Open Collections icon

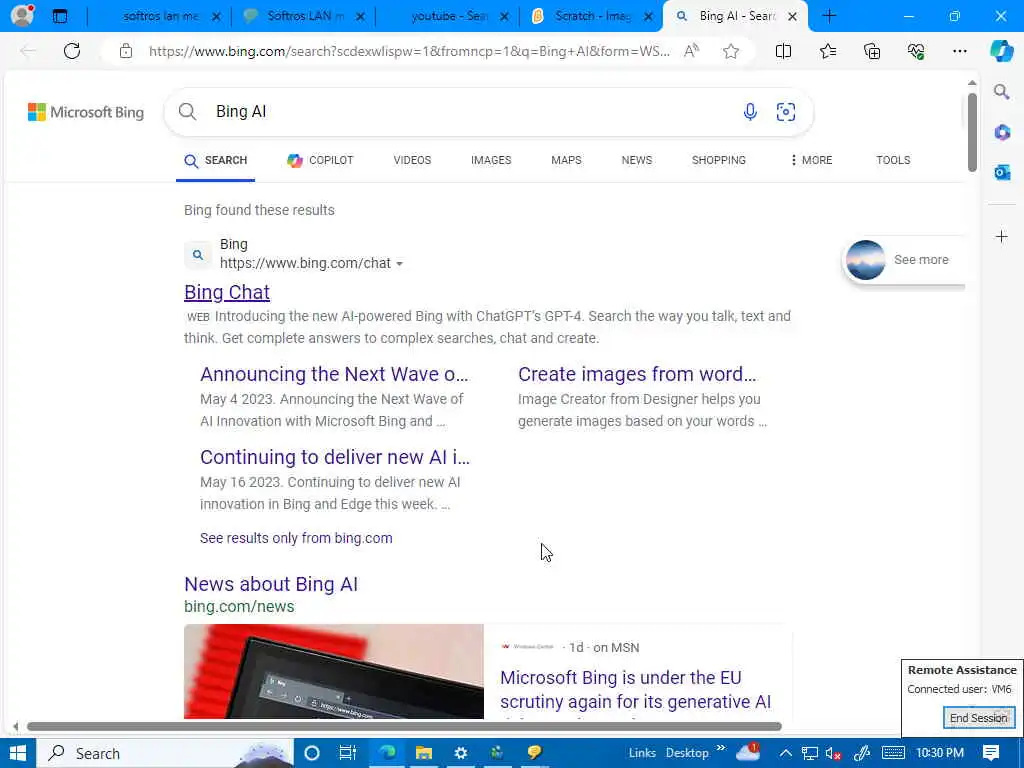pyautogui.click(x=872, y=51)
